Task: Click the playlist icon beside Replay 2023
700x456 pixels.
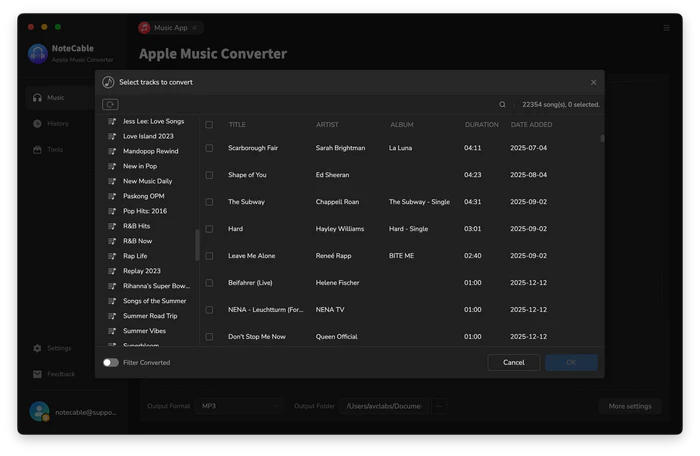Action: (x=112, y=271)
